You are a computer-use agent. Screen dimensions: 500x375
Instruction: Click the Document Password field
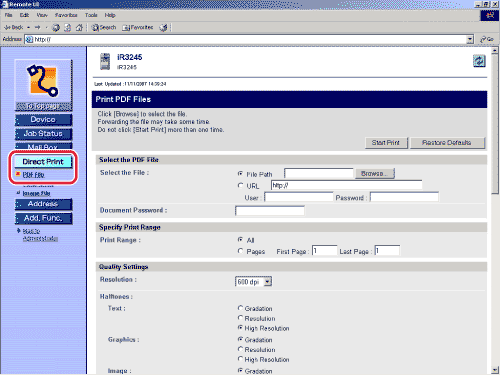pyautogui.click(x=270, y=211)
